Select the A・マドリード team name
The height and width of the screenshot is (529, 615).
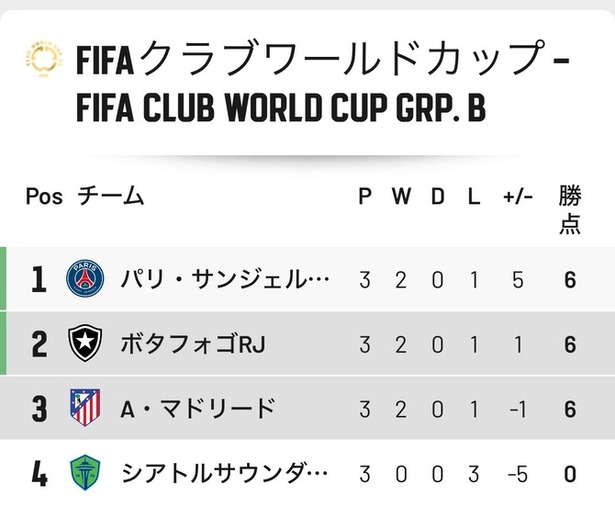[196, 408]
